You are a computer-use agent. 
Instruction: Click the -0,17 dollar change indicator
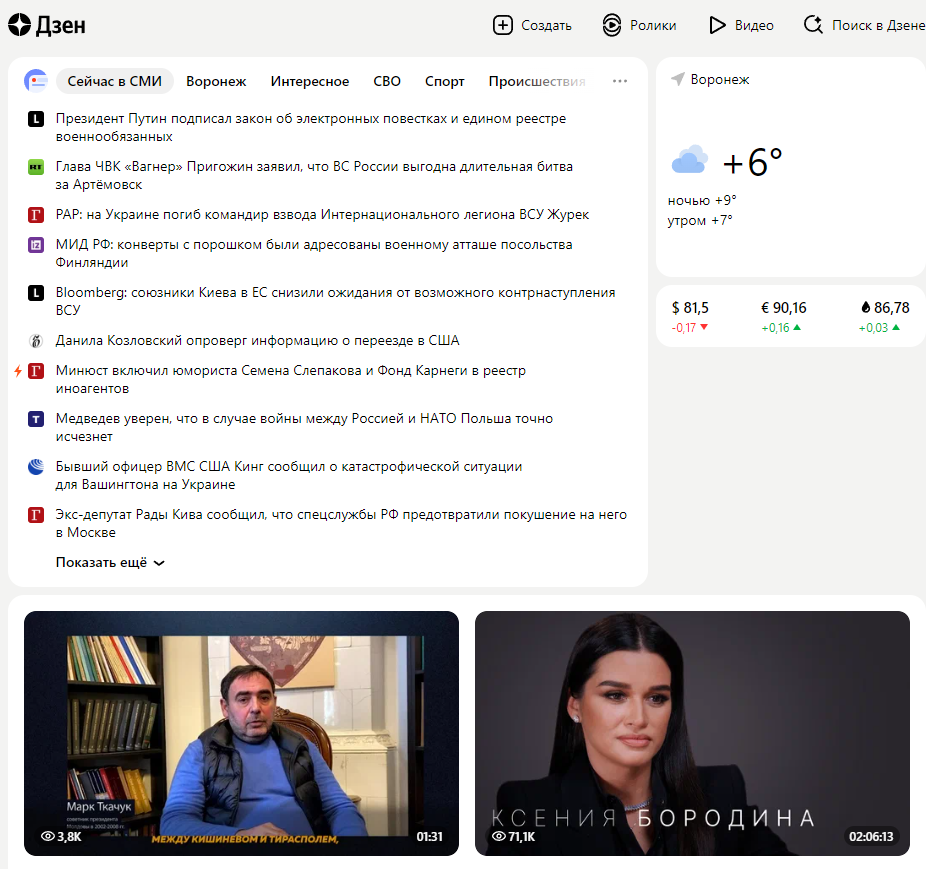pos(689,328)
